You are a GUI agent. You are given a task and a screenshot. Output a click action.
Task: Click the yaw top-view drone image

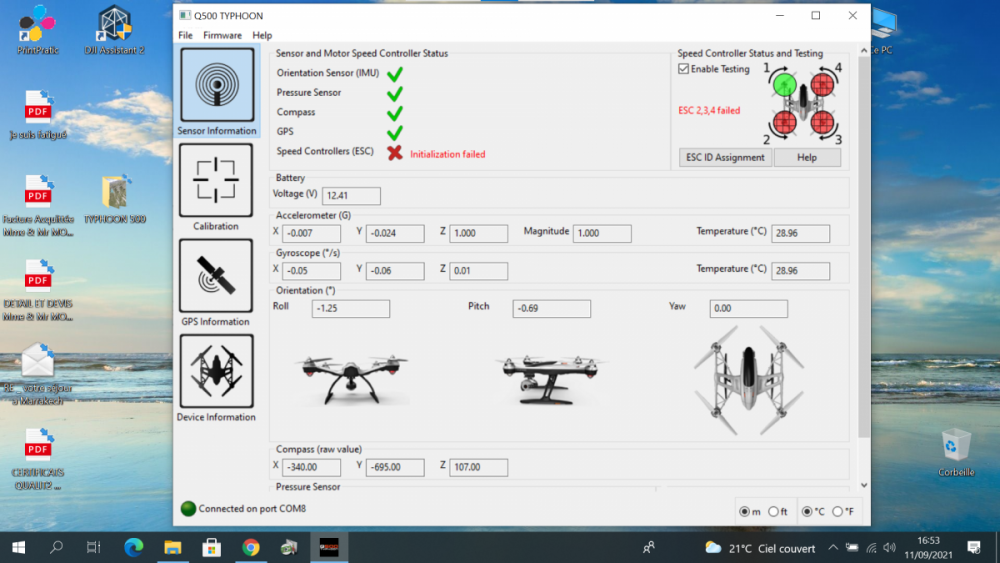click(749, 380)
